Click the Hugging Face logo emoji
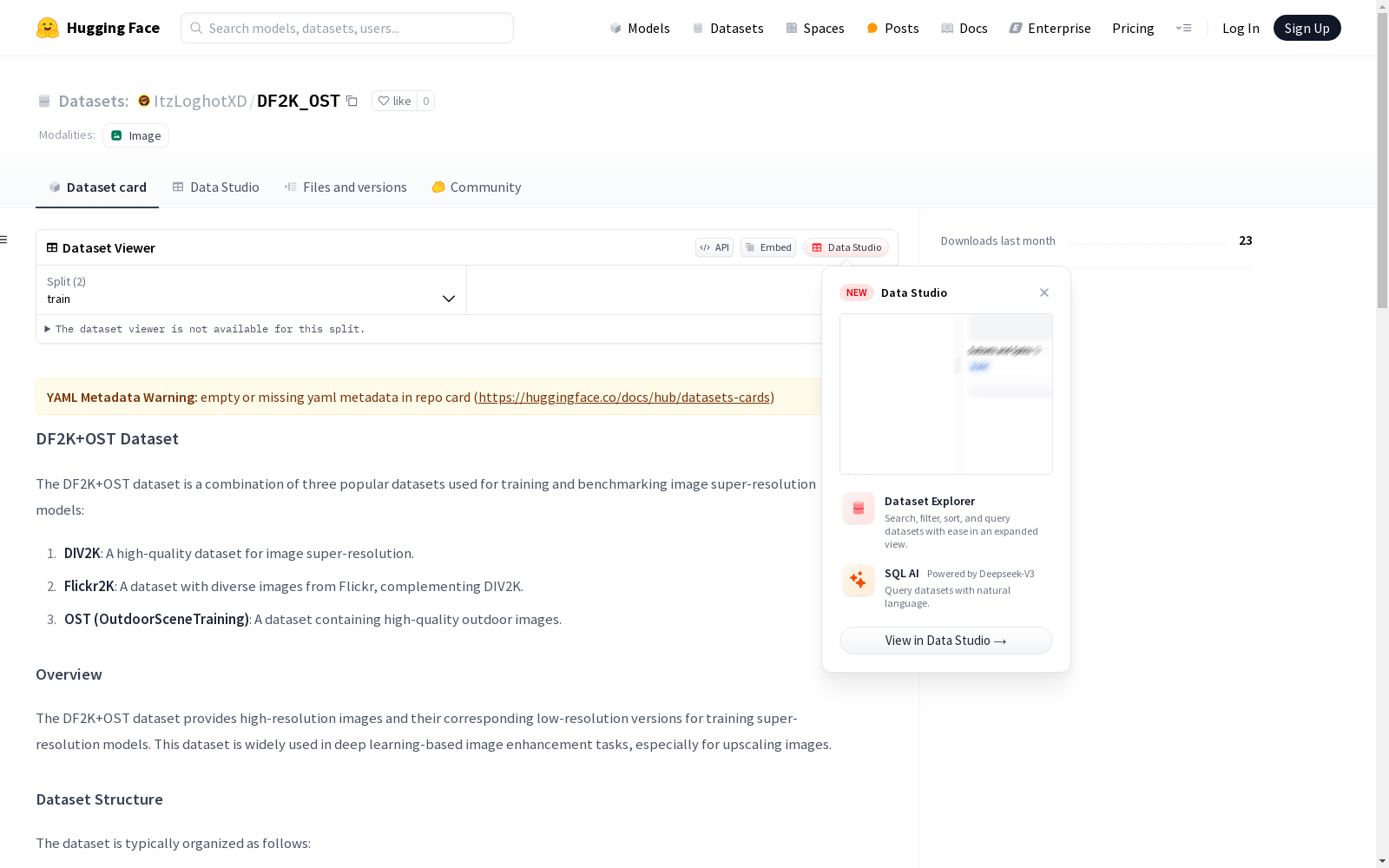The image size is (1389, 868). click(x=48, y=28)
